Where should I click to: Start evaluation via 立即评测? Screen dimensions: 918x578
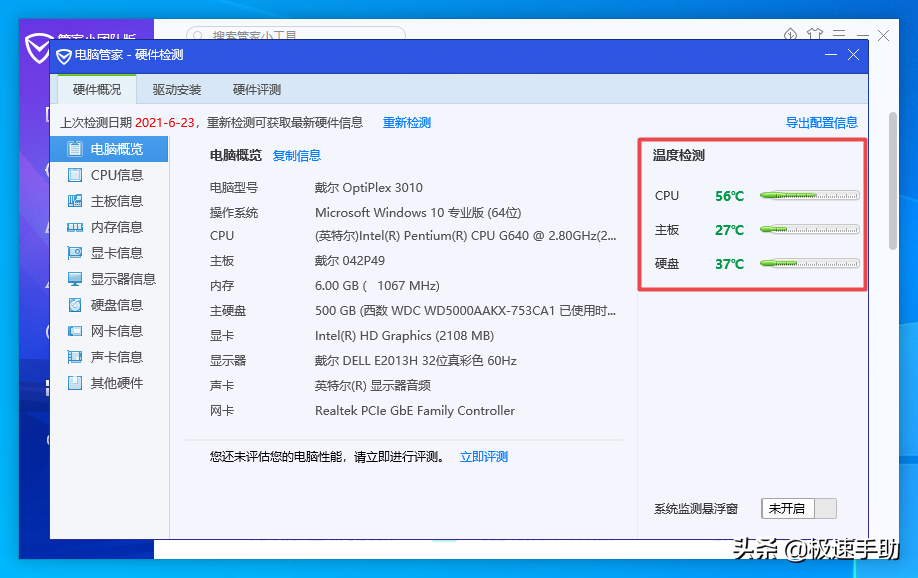coord(483,455)
